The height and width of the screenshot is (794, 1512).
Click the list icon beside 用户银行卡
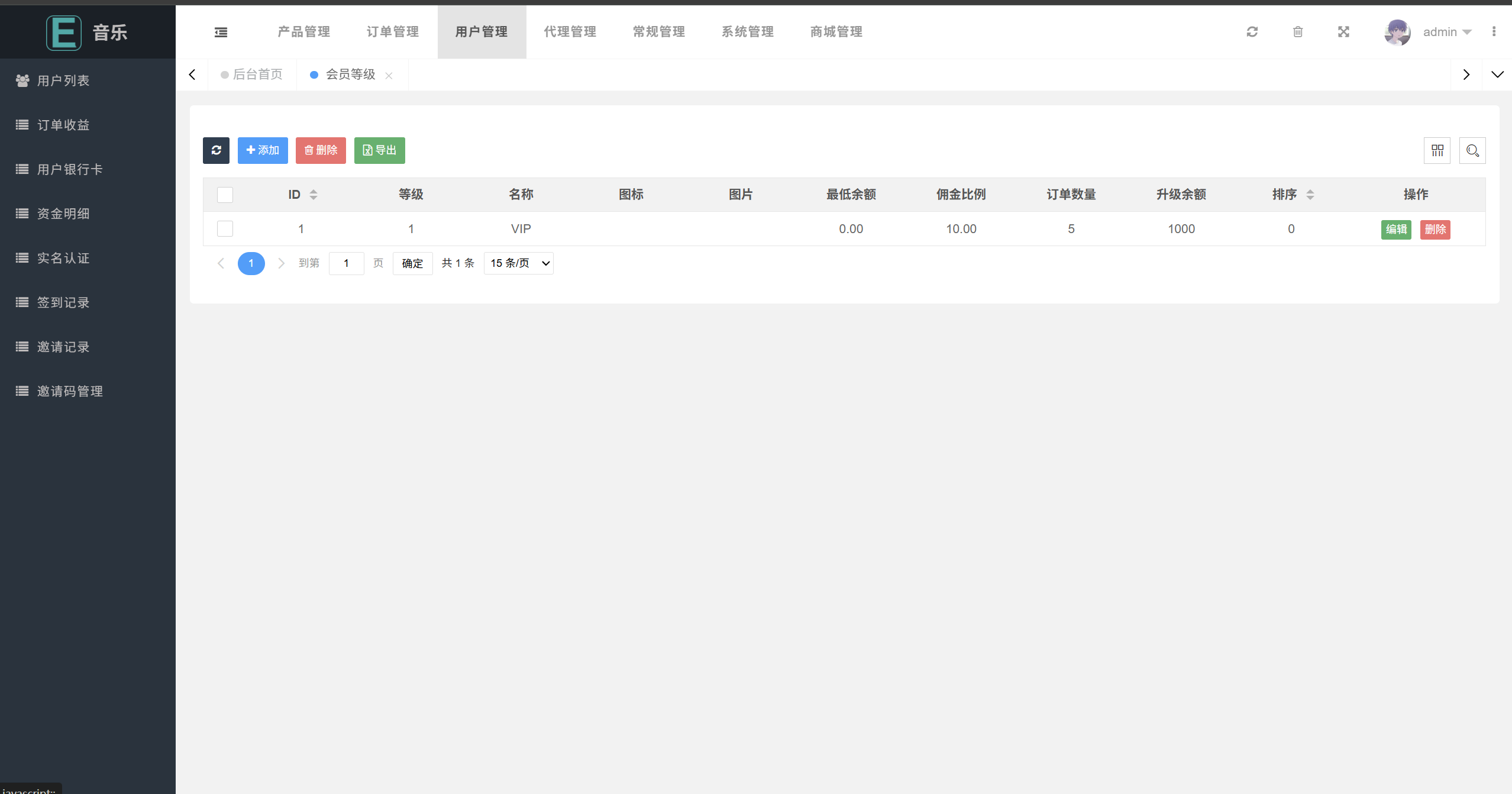[22, 169]
